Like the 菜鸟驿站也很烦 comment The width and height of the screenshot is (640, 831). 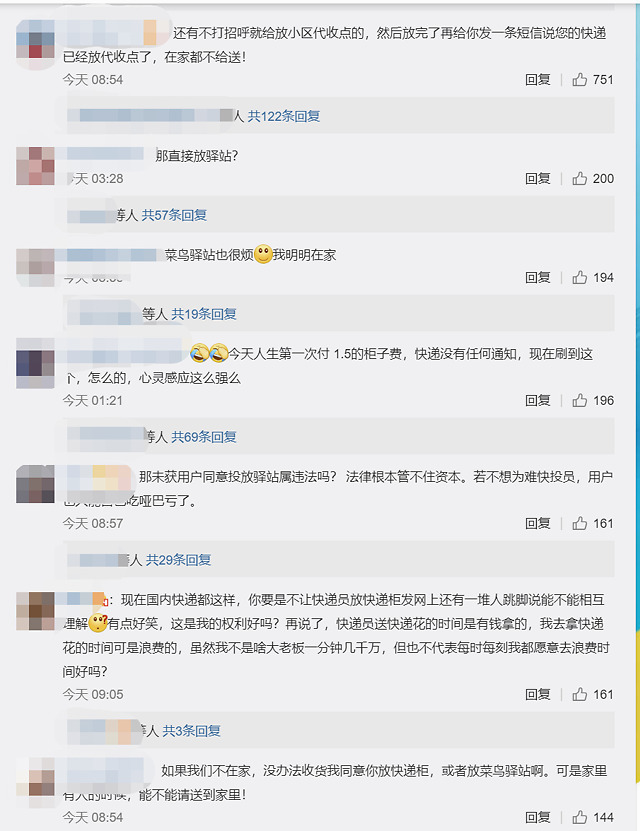pyautogui.click(x=579, y=278)
